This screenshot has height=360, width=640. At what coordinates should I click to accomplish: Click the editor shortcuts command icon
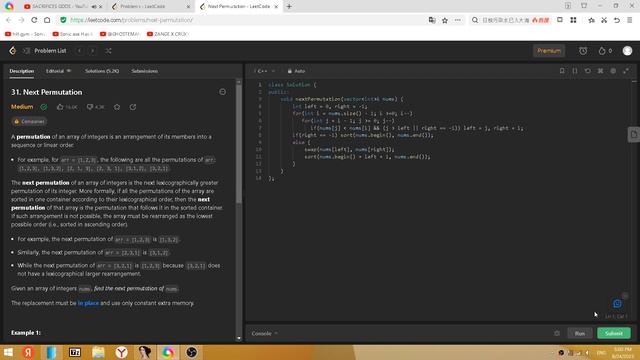600,71
